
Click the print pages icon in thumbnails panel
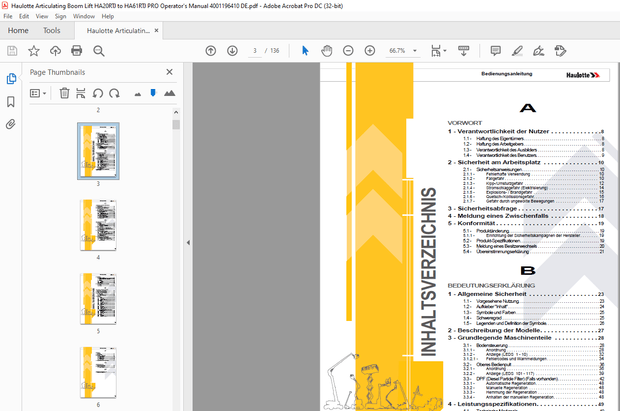click(x=81, y=93)
